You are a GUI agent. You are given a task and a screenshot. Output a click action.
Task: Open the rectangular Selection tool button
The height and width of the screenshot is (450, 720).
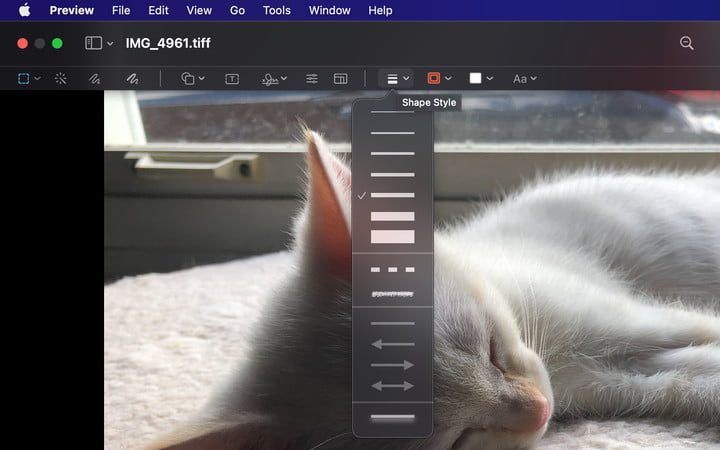[x=29, y=78]
